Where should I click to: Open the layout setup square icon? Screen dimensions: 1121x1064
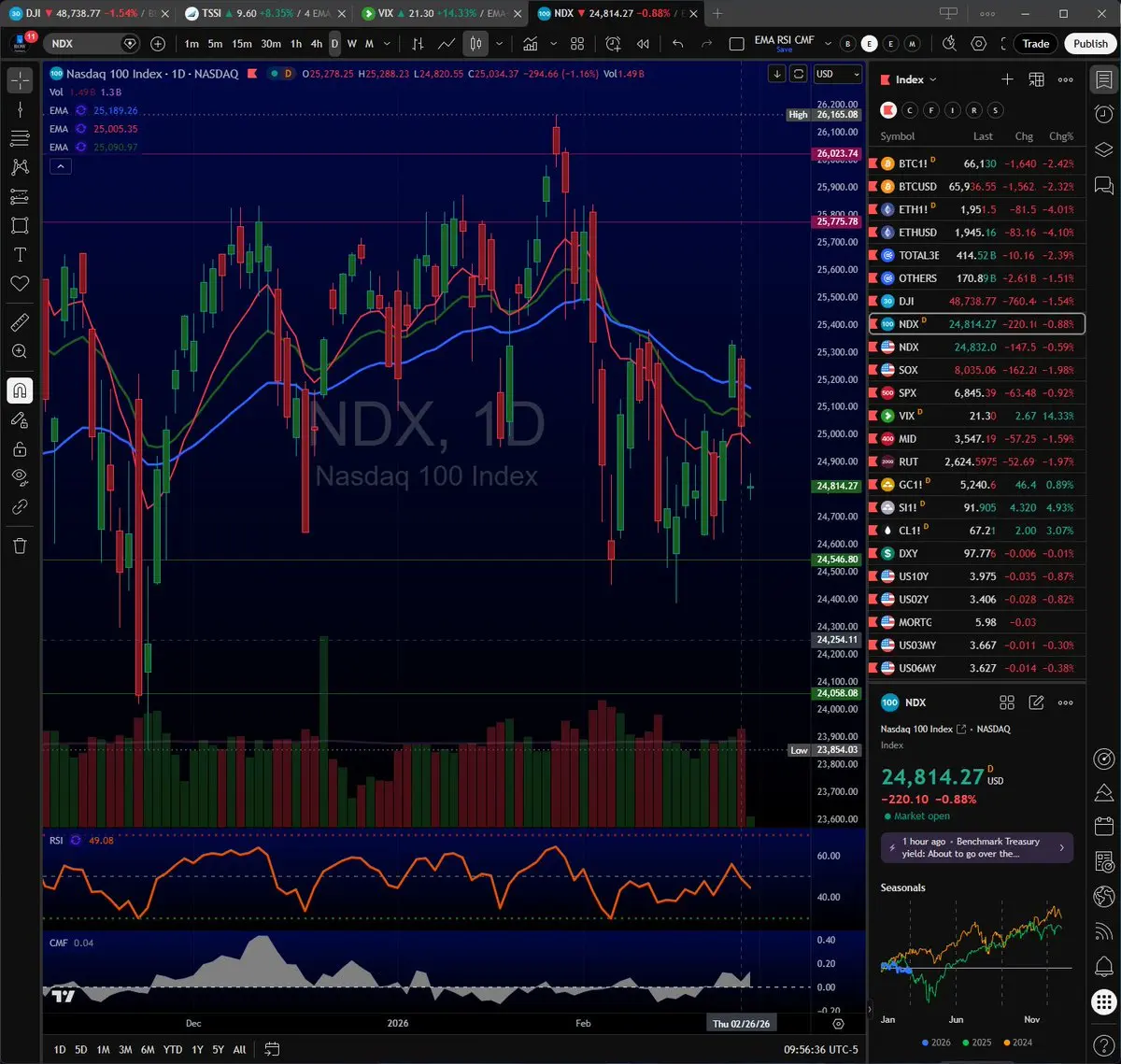coord(736,44)
